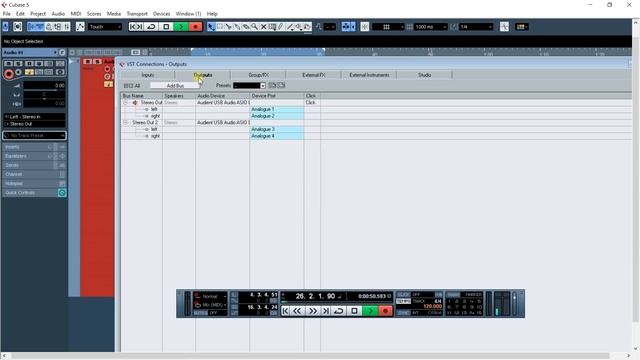Switch to the External FX tab
Viewport: 640px width, 360px height.
[x=313, y=75]
